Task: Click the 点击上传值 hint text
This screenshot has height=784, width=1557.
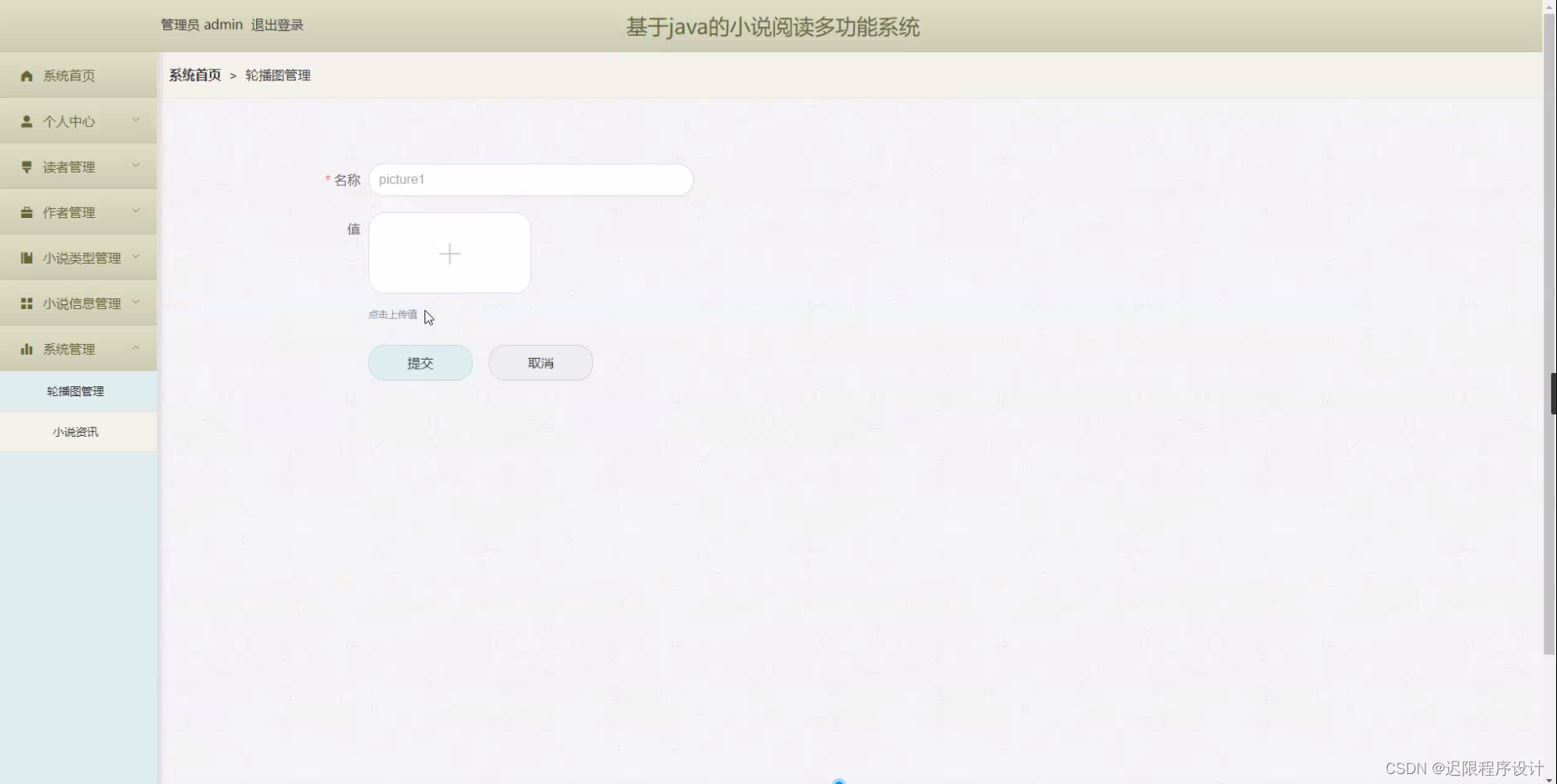Action: [x=393, y=315]
